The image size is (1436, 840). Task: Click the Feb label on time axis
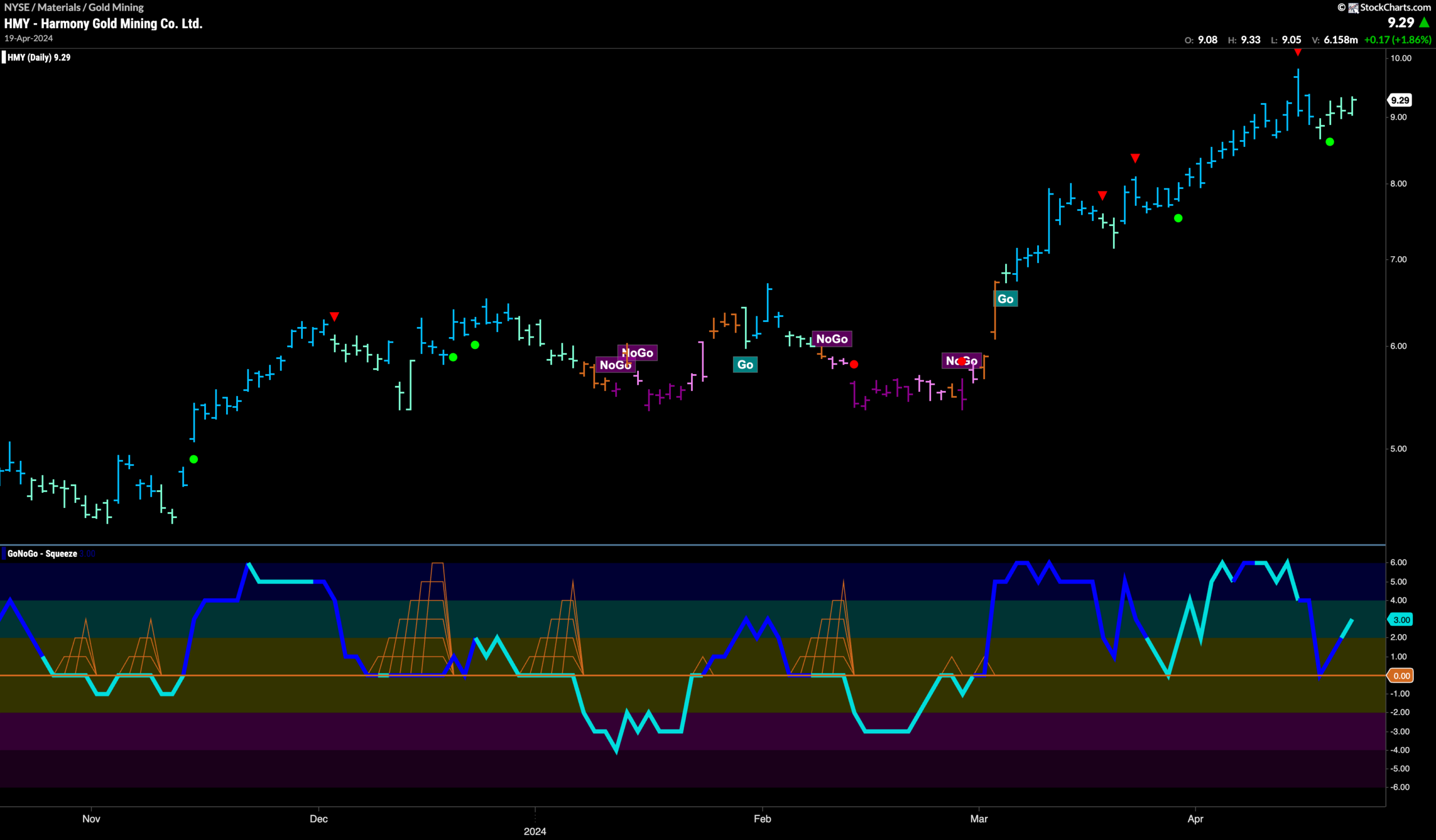[x=762, y=819]
